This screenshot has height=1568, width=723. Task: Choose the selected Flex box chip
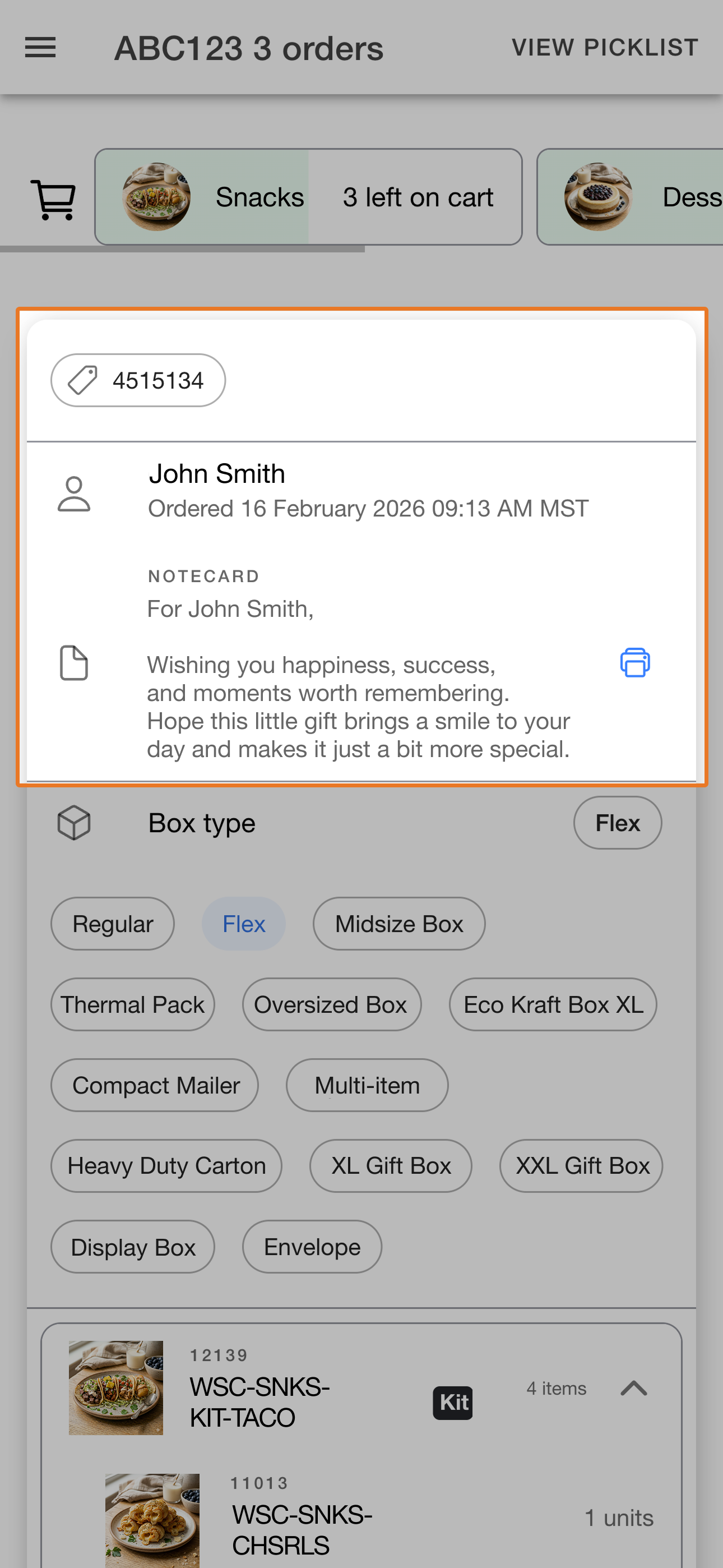(x=243, y=924)
